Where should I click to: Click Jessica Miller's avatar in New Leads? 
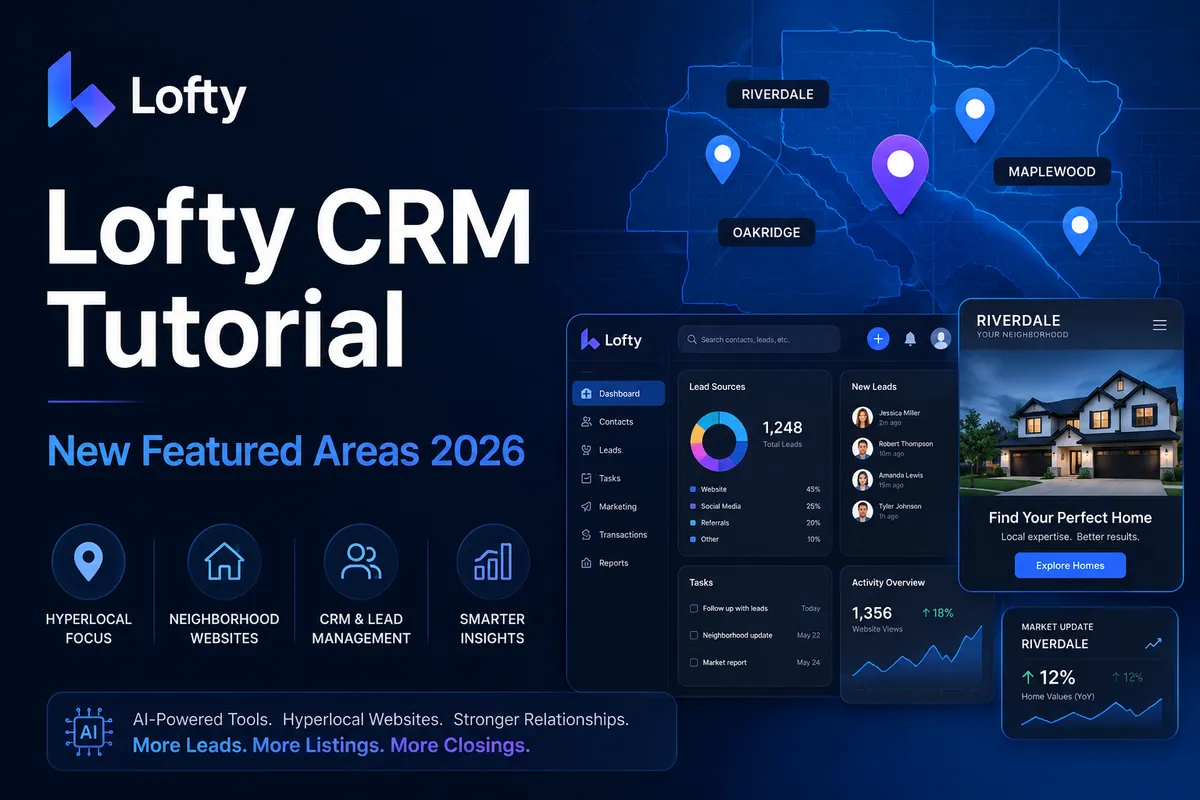coord(862,417)
